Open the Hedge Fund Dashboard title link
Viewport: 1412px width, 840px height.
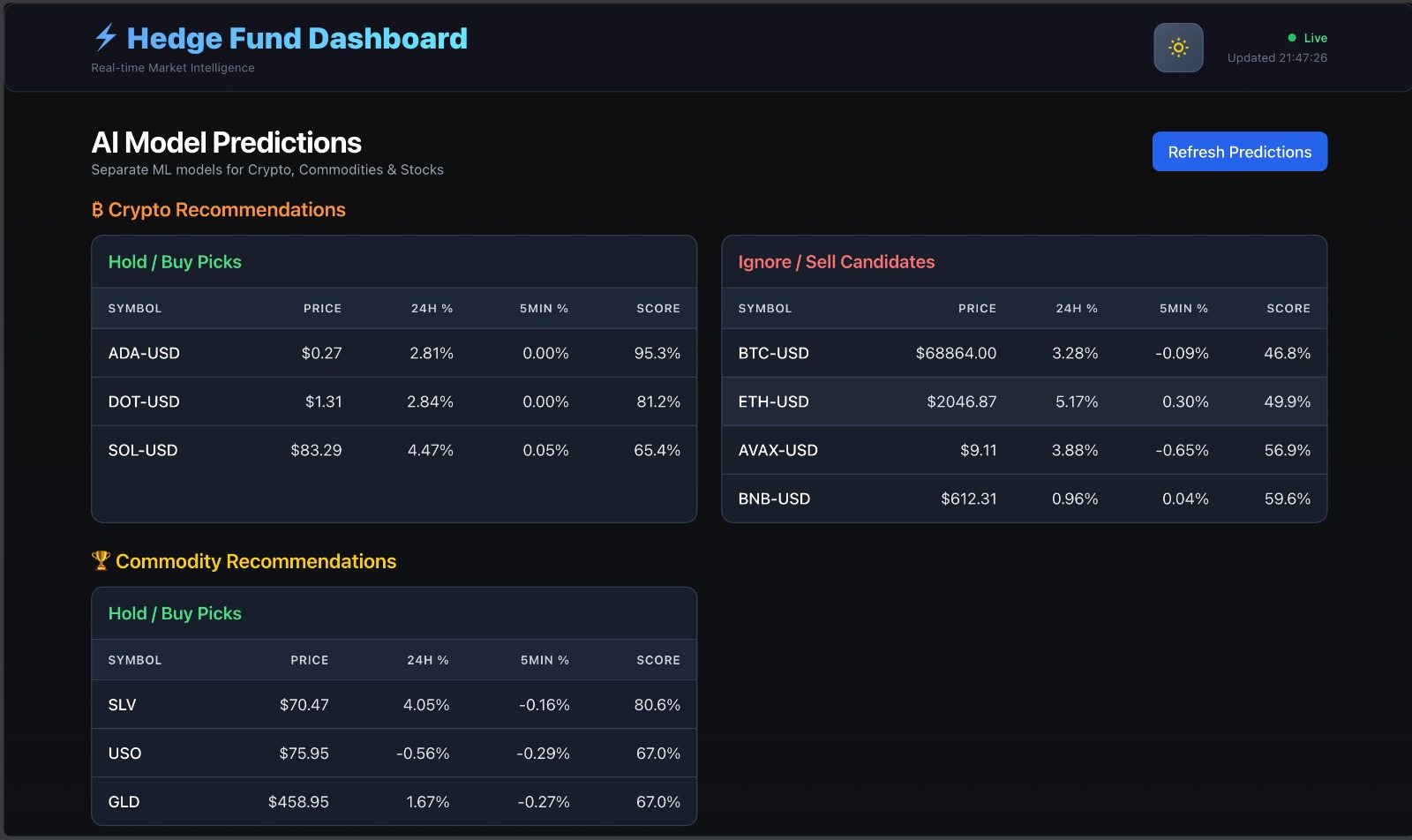pos(297,39)
